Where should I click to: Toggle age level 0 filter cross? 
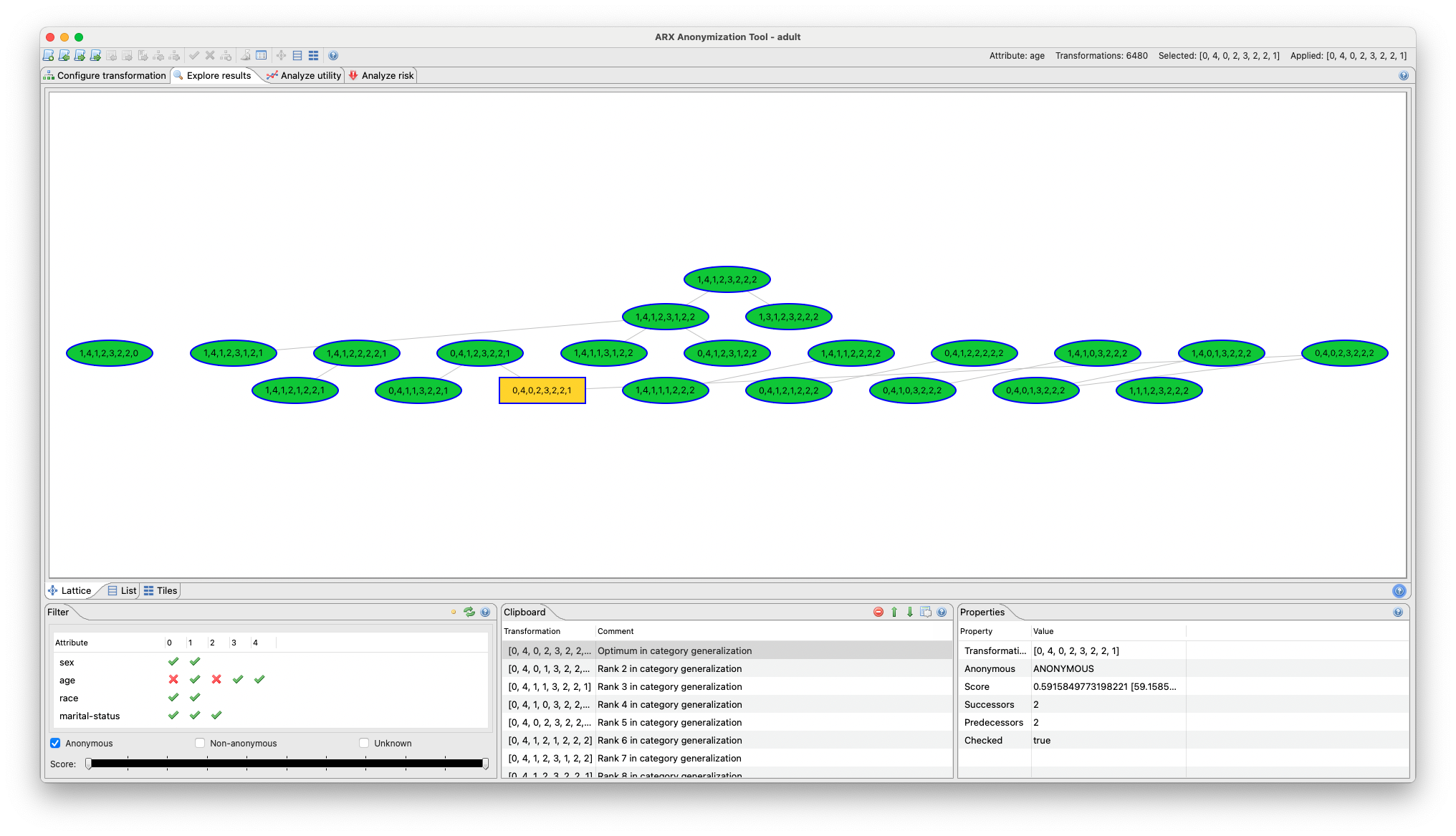173,679
